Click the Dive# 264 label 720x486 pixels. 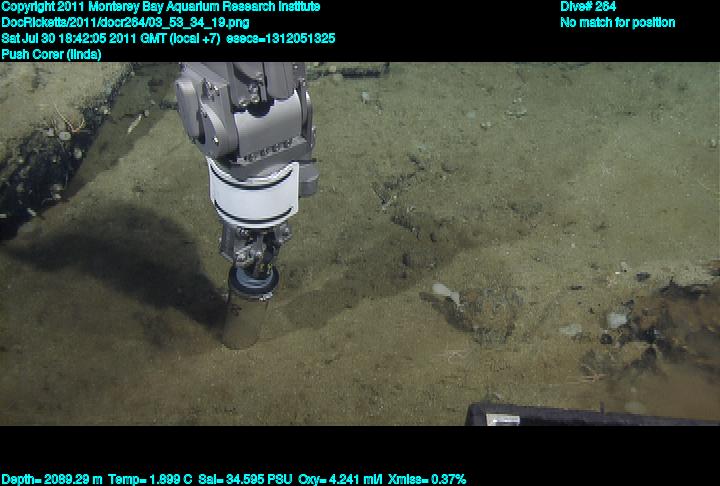588,7
